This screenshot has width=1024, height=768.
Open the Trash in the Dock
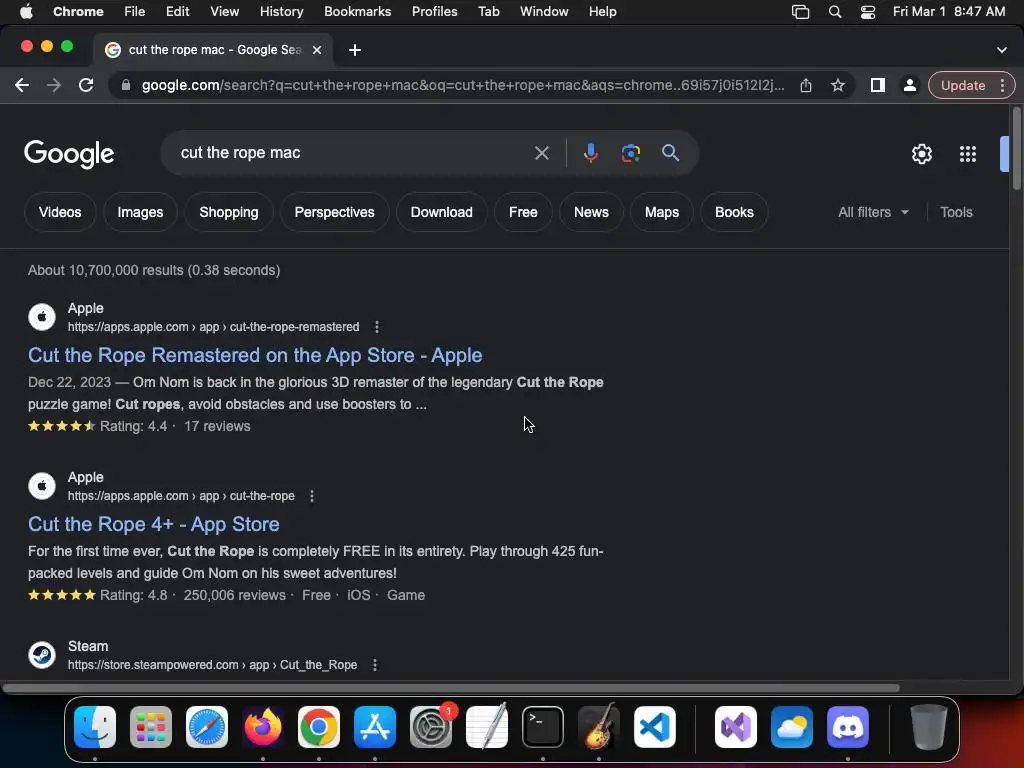click(x=929, y=727)
